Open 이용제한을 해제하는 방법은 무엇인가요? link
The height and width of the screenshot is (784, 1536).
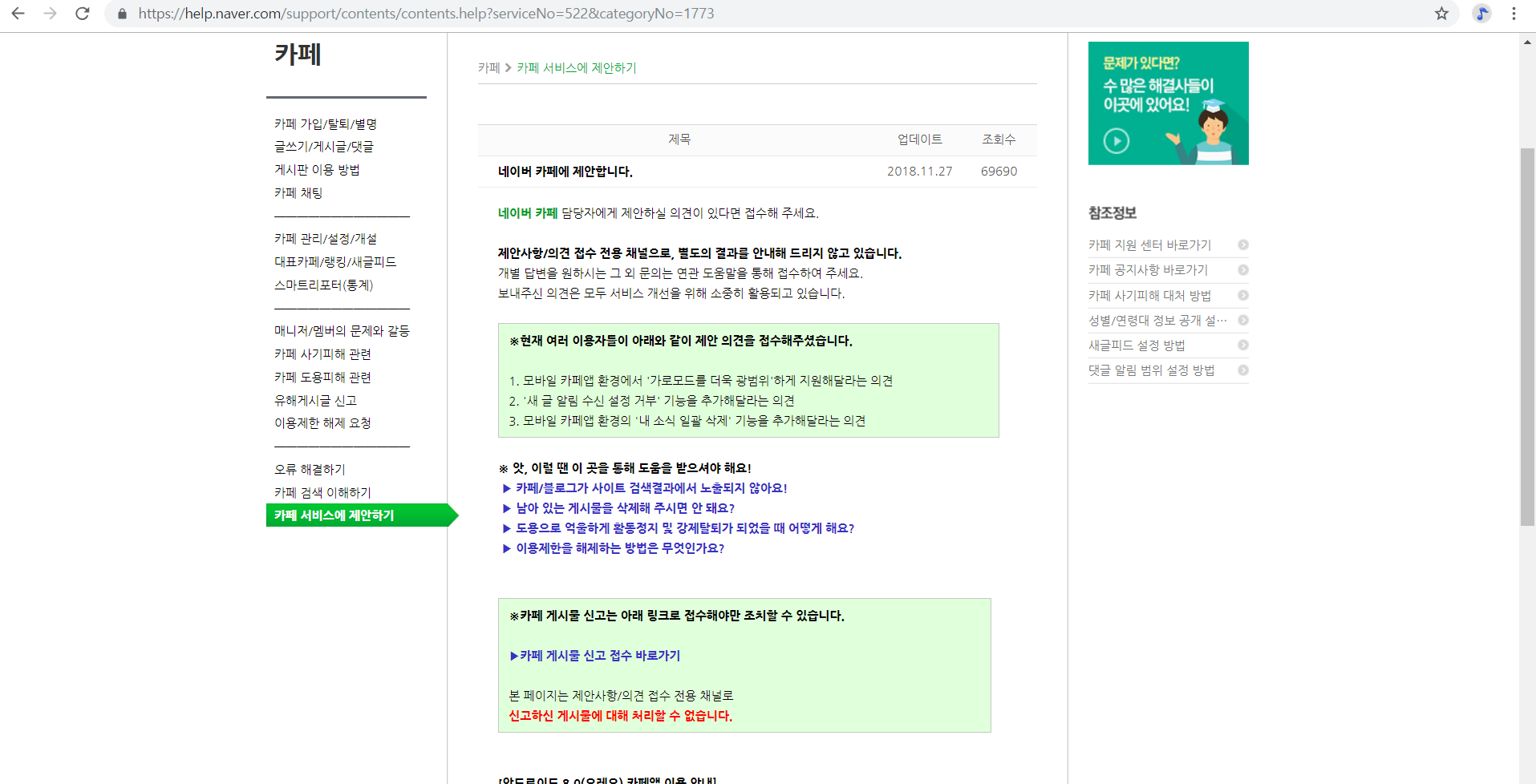pyautogui.click(x=619, y=548)
